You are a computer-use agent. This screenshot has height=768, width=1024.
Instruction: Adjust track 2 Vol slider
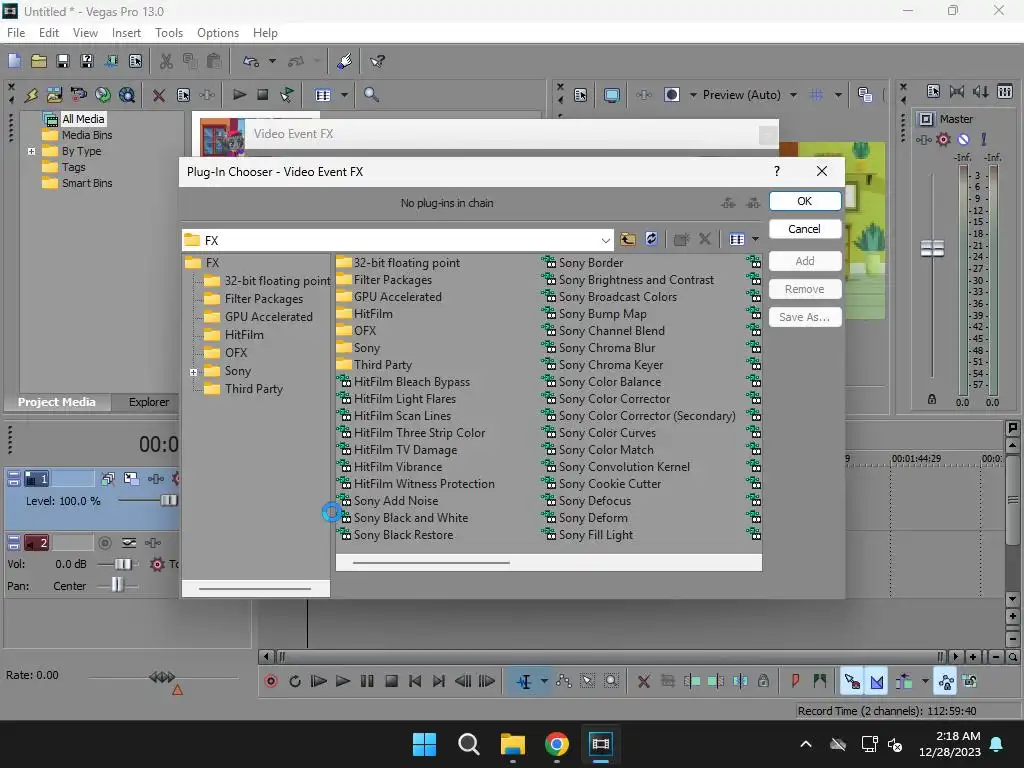(x=123, y=564)
